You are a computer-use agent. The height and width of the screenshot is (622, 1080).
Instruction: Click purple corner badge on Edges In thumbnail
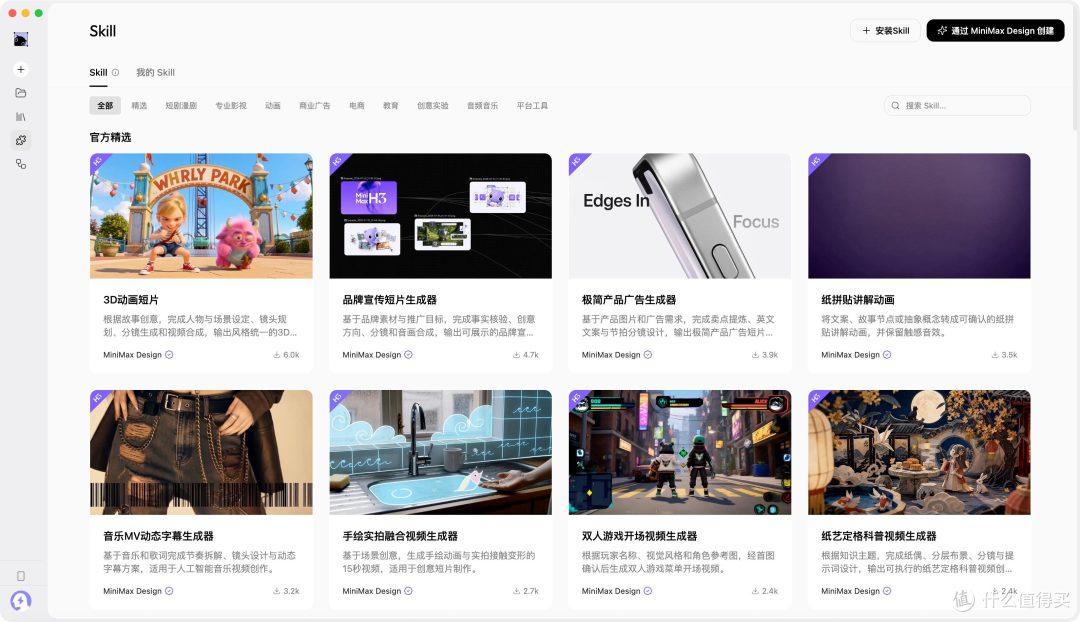coord(577,162)
